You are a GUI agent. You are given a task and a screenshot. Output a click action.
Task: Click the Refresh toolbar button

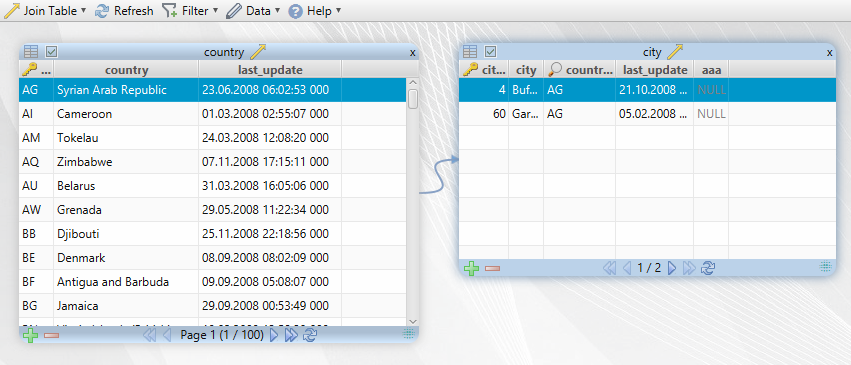coord(124,11)
